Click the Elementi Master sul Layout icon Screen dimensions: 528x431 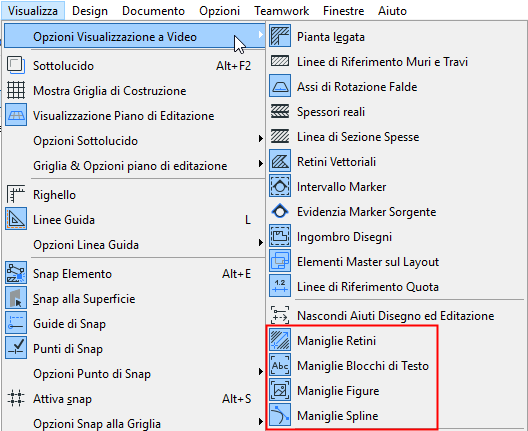[280, 261]
